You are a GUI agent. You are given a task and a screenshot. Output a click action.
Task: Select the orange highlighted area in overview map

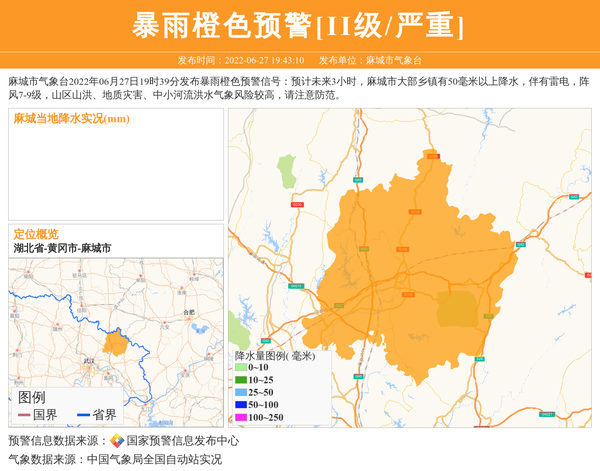tap(115, 344)
